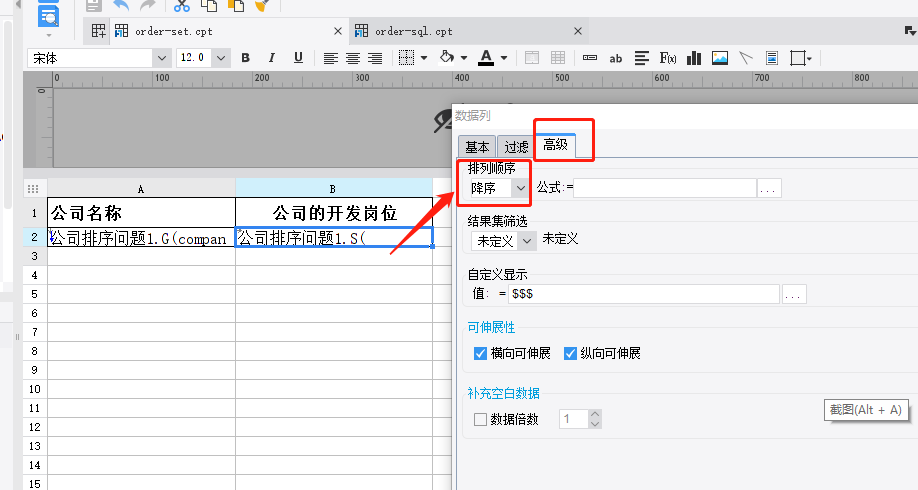Open the font color dropdown arrow
The width and height of the screenshot is (918, 490).
point(503,58)
